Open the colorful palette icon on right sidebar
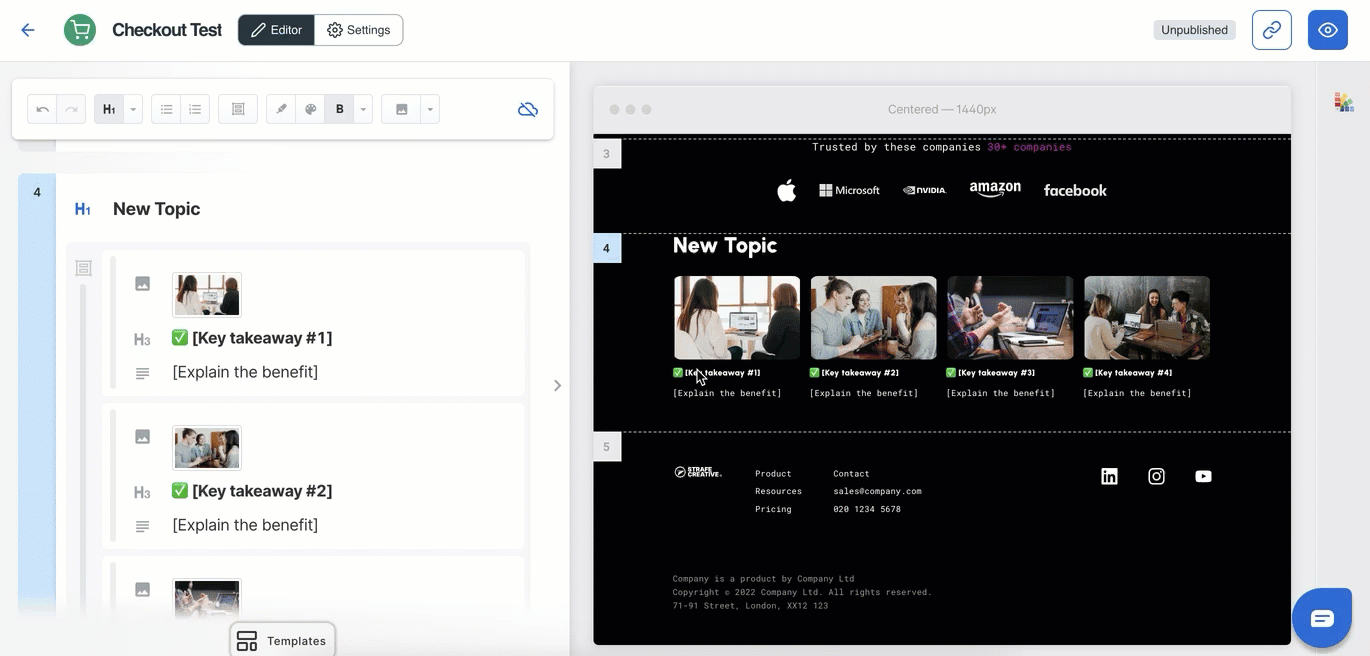The height and width of the screenshot is (656, 1370). click(x=1344, y=102)
